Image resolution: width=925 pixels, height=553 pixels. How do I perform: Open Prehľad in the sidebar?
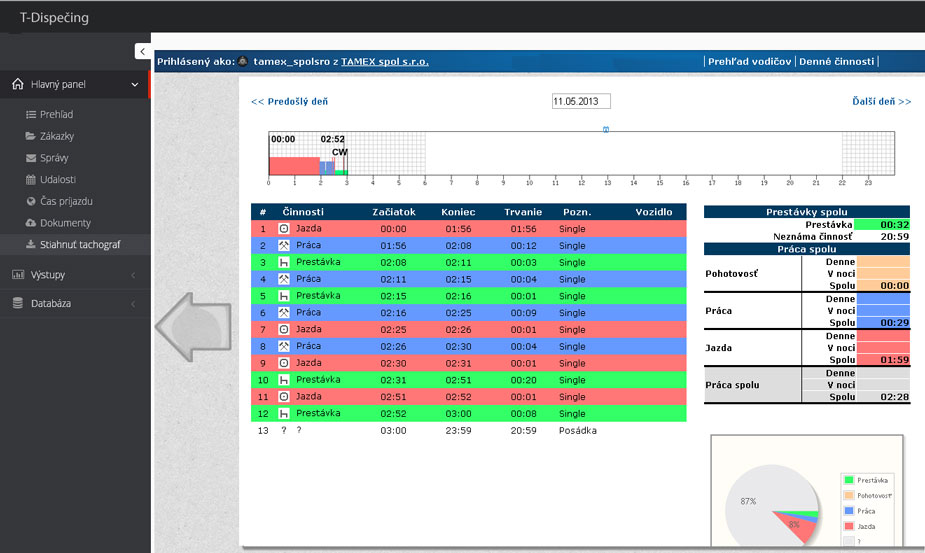[57, 114]
